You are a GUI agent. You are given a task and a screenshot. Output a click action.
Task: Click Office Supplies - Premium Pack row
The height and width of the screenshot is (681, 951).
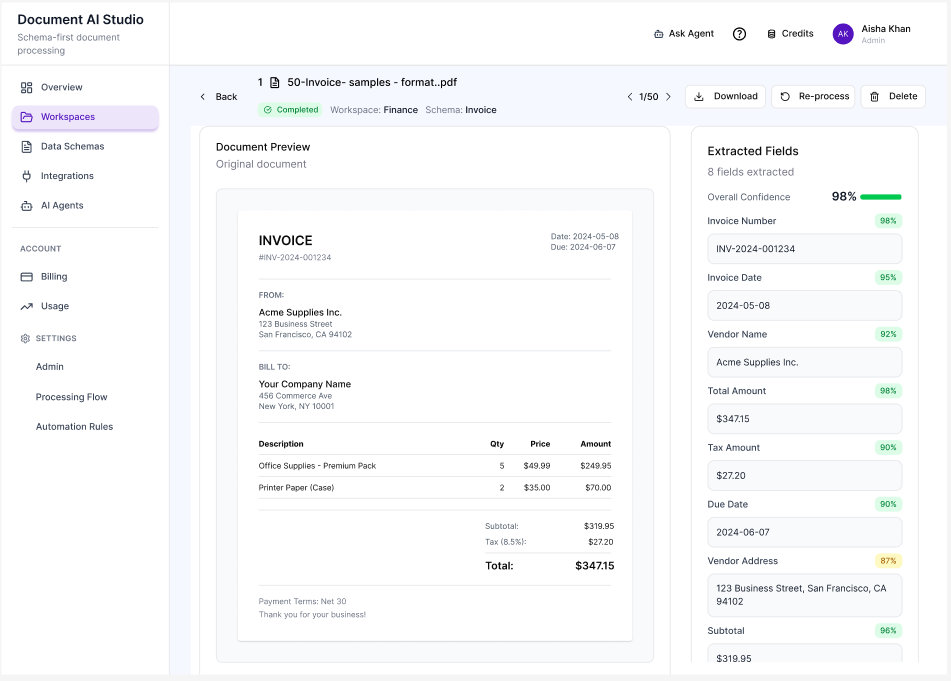click(435, 466)
